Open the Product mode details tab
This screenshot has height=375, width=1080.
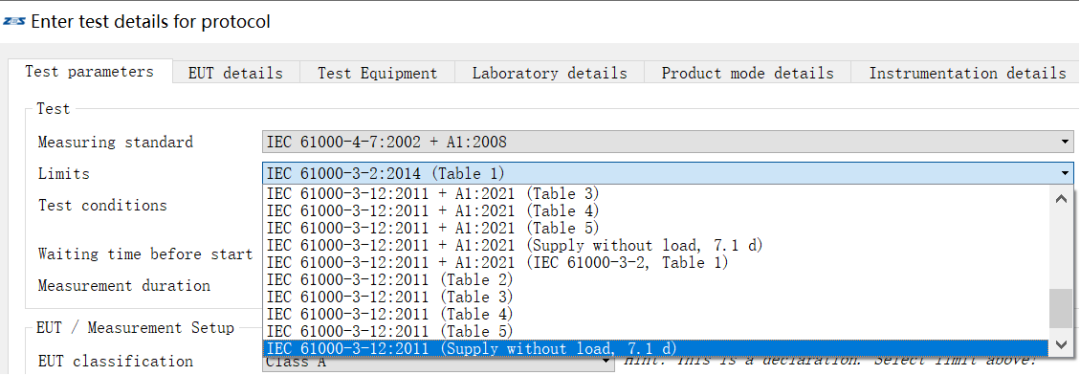tap(747, 73)
